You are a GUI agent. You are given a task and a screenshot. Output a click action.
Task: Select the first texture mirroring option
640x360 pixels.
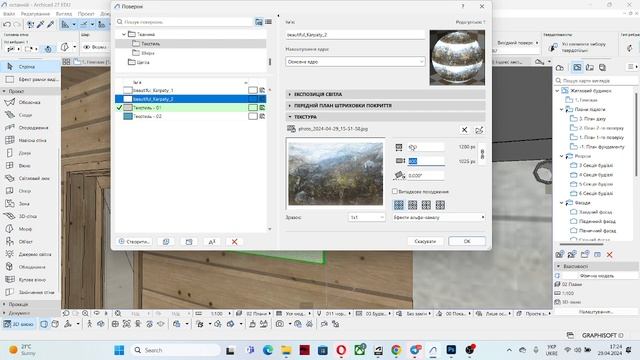399,205
